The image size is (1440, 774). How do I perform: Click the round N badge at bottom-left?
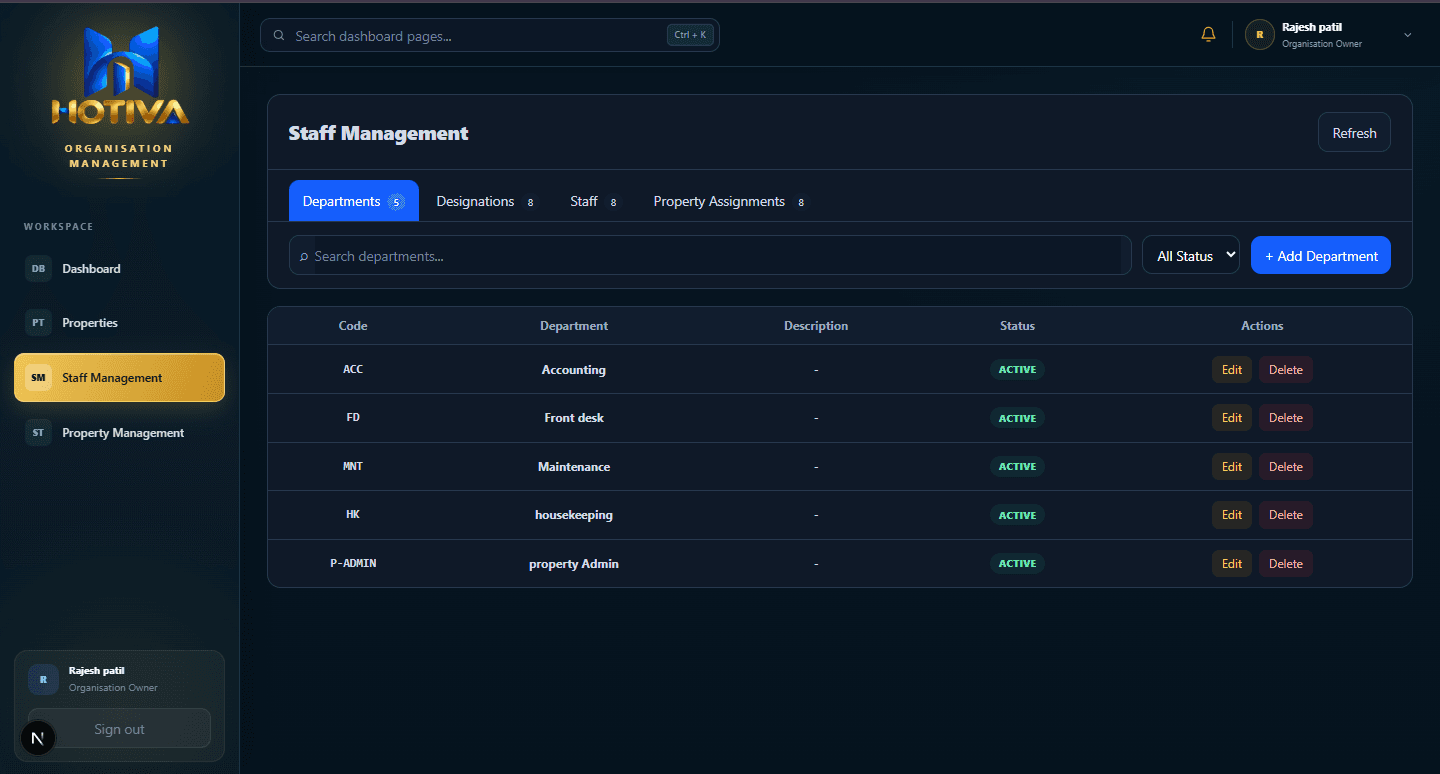click(38, 739)
